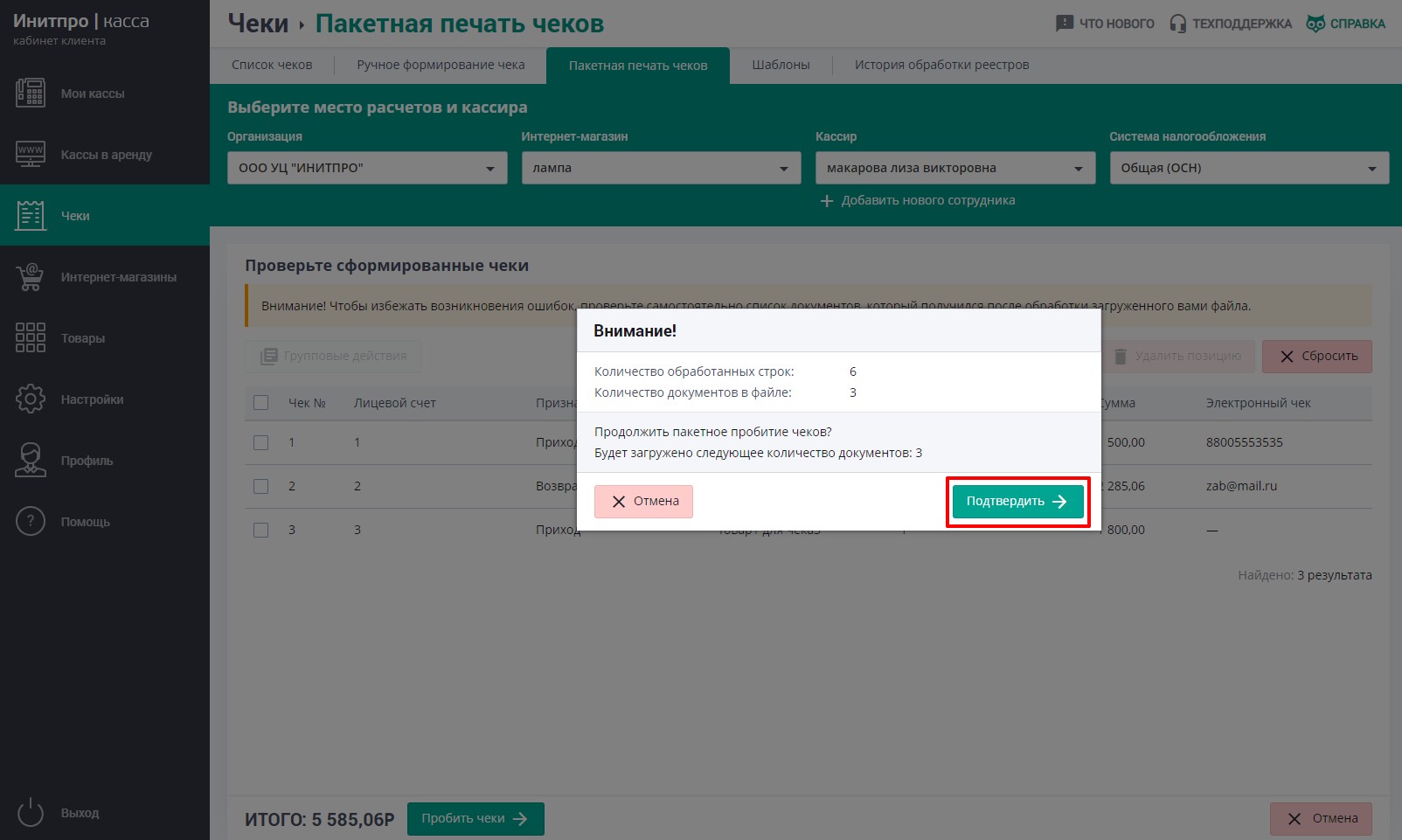Click the X icon in bottom Отмена button
This screenshot has height=840, width=1402.
coord(1294,819)
